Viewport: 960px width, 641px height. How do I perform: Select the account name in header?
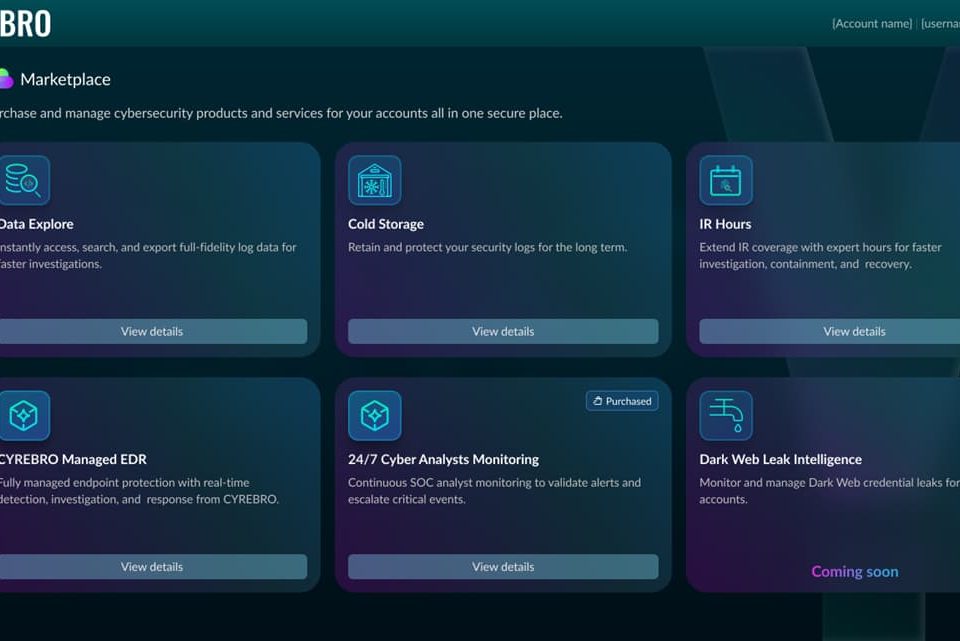(872, 24)
